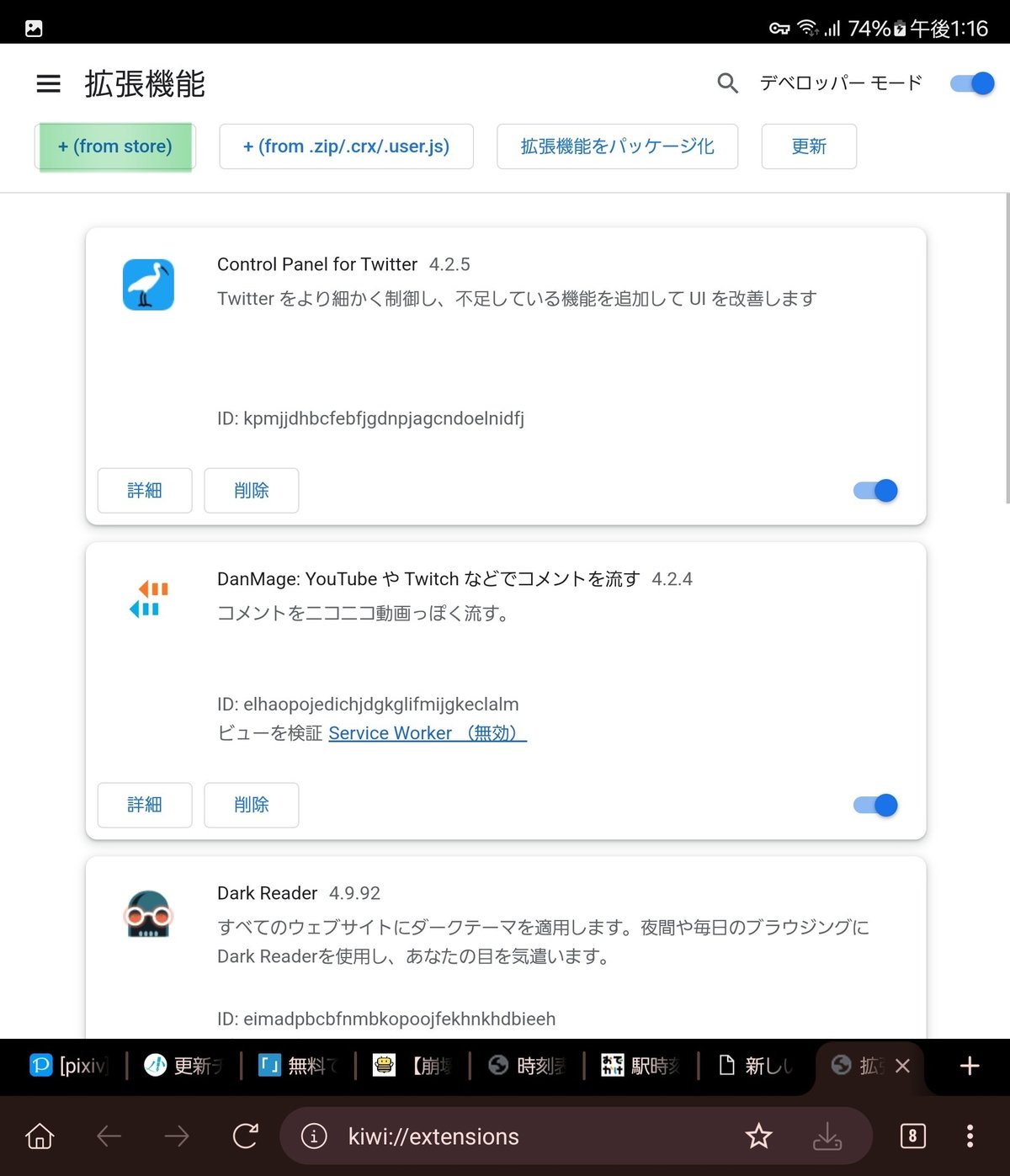Click the DanMage ID elhaopojedichjdgkglifmijgkeclalm text

368,705
